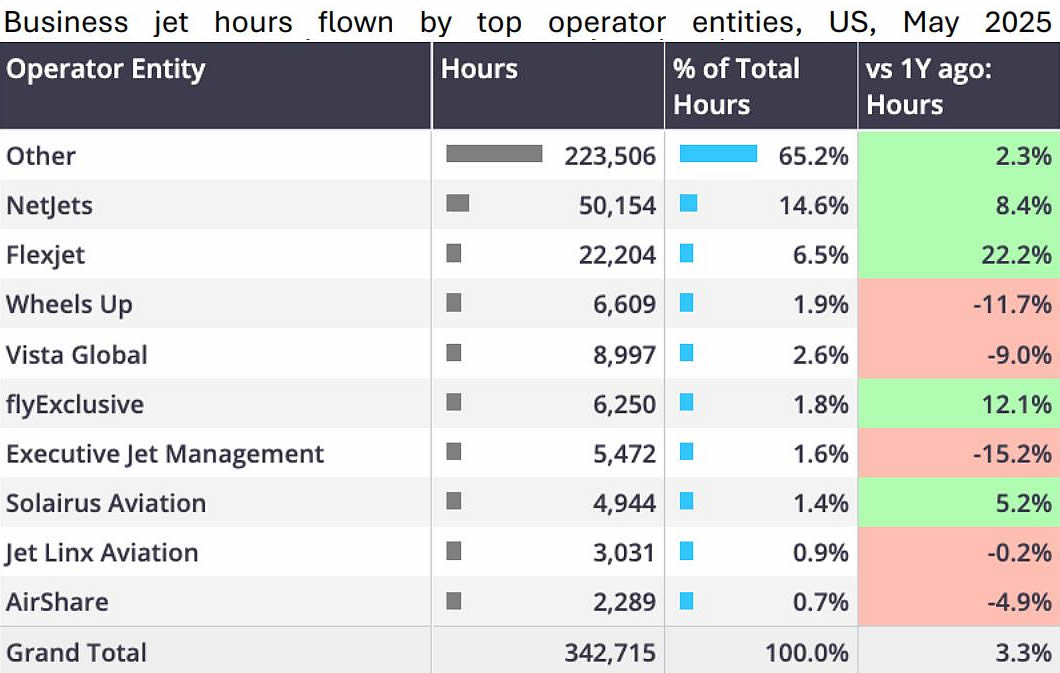Select AirShare hours value 2,289

pyautogui.click(x=625, y=602)
